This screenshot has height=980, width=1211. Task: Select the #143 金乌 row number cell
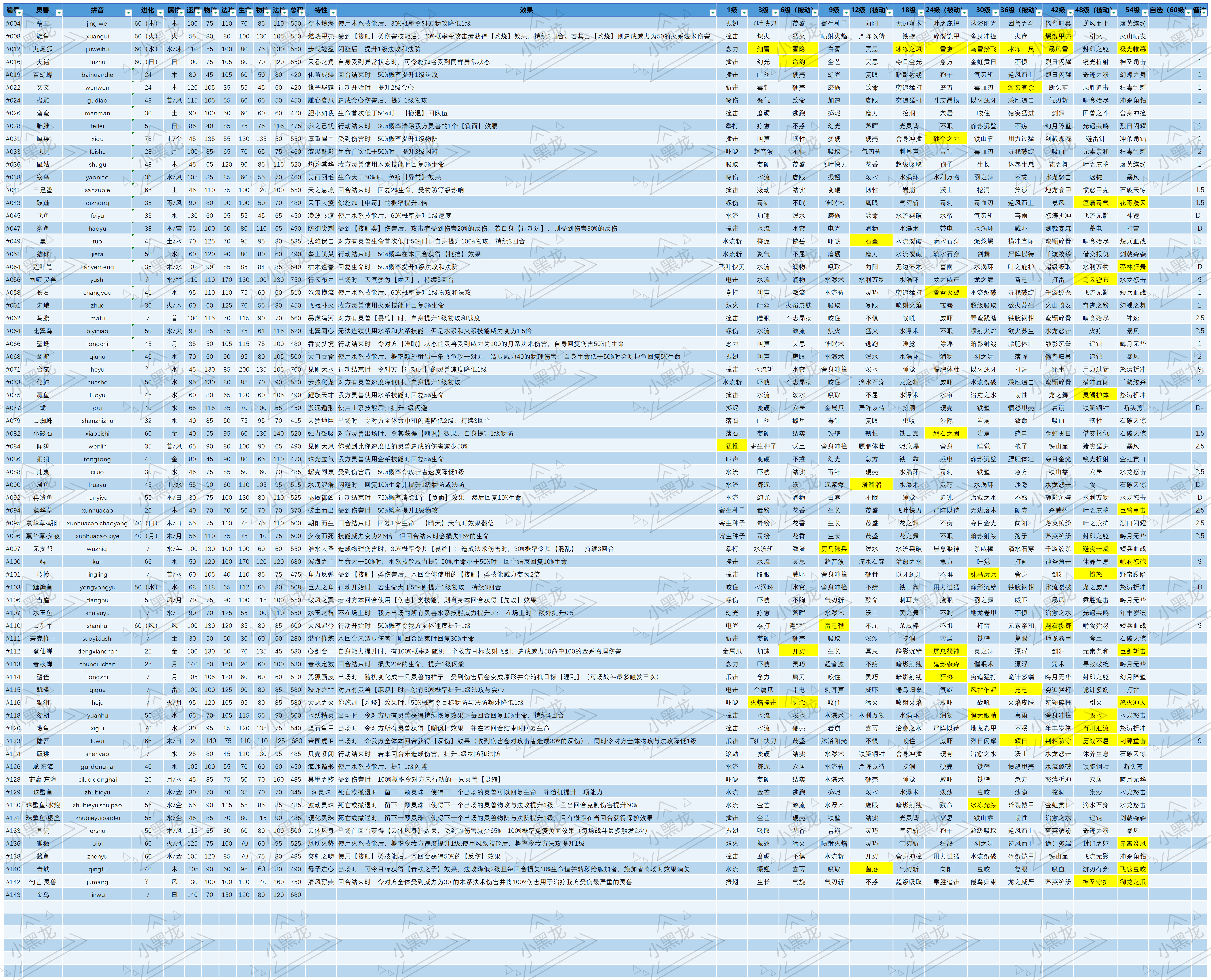pyautogui.click(x=13, y=895)
